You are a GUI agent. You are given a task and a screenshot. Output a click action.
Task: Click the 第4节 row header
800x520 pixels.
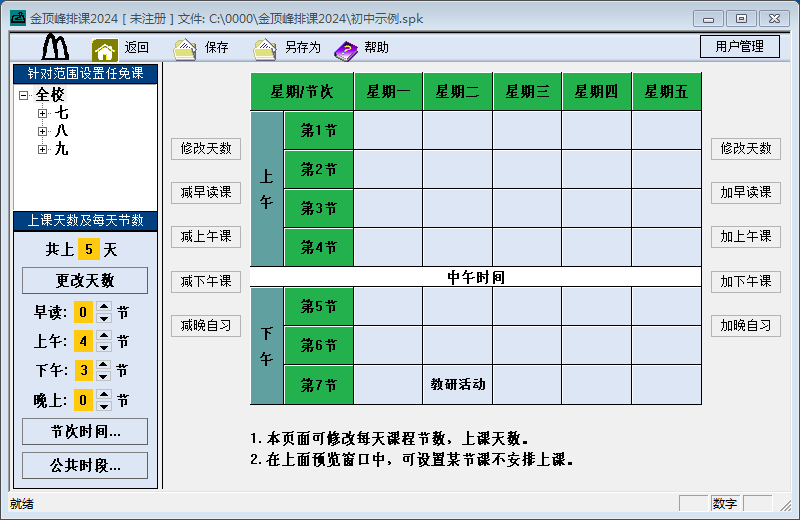(319, 247)
